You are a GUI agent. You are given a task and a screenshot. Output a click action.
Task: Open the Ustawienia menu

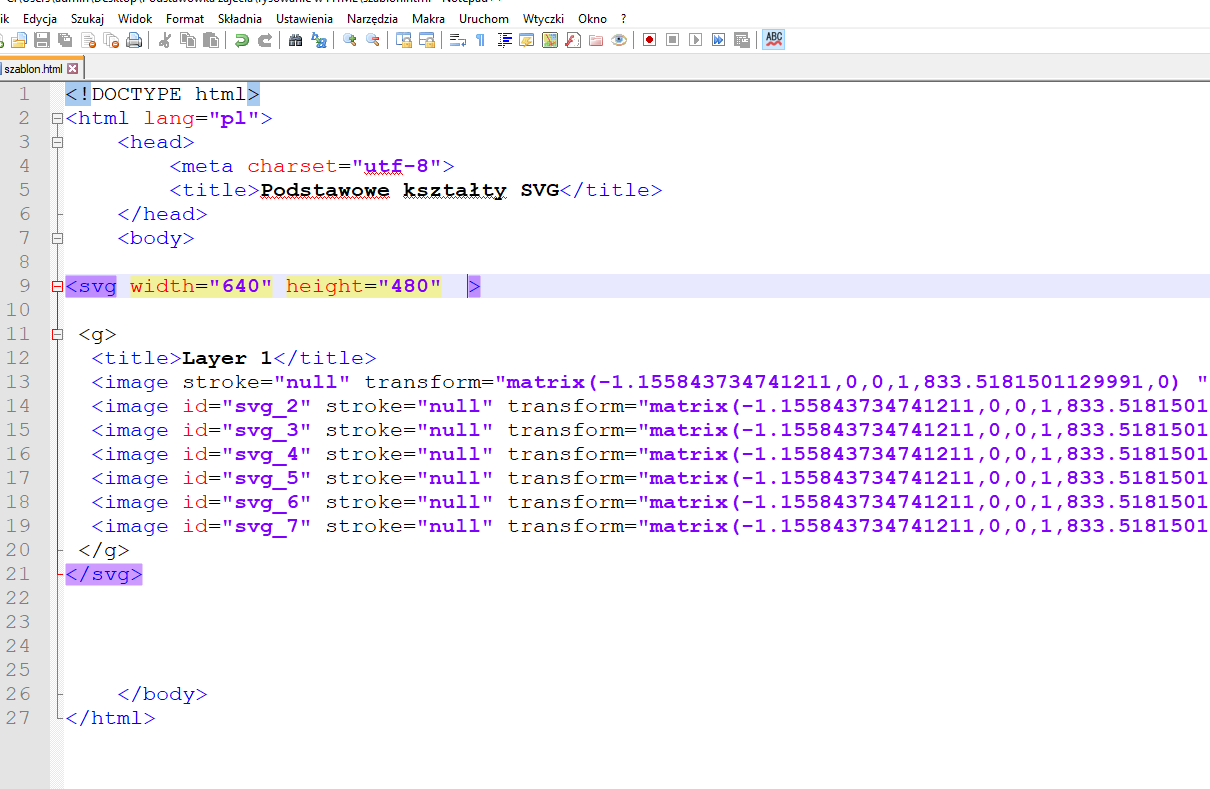pyautogui.click(x=304, y=18)
